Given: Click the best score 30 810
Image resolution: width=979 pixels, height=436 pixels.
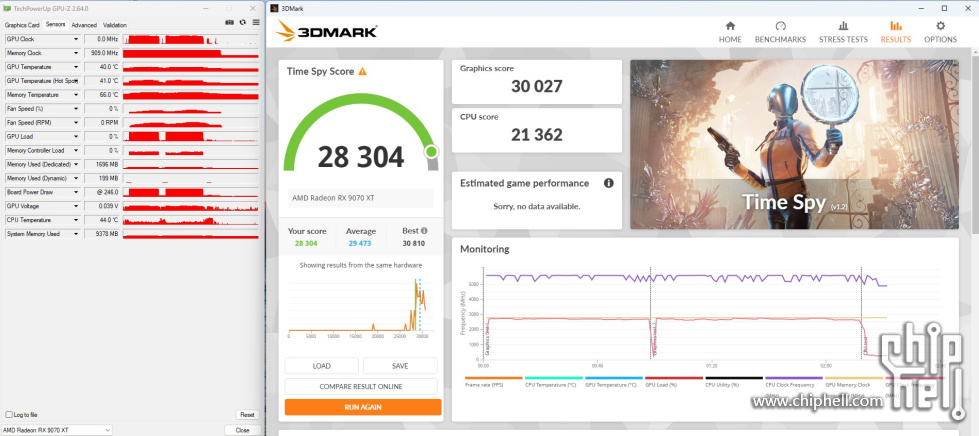Looking at the screenshot, I should pos(415,243).
